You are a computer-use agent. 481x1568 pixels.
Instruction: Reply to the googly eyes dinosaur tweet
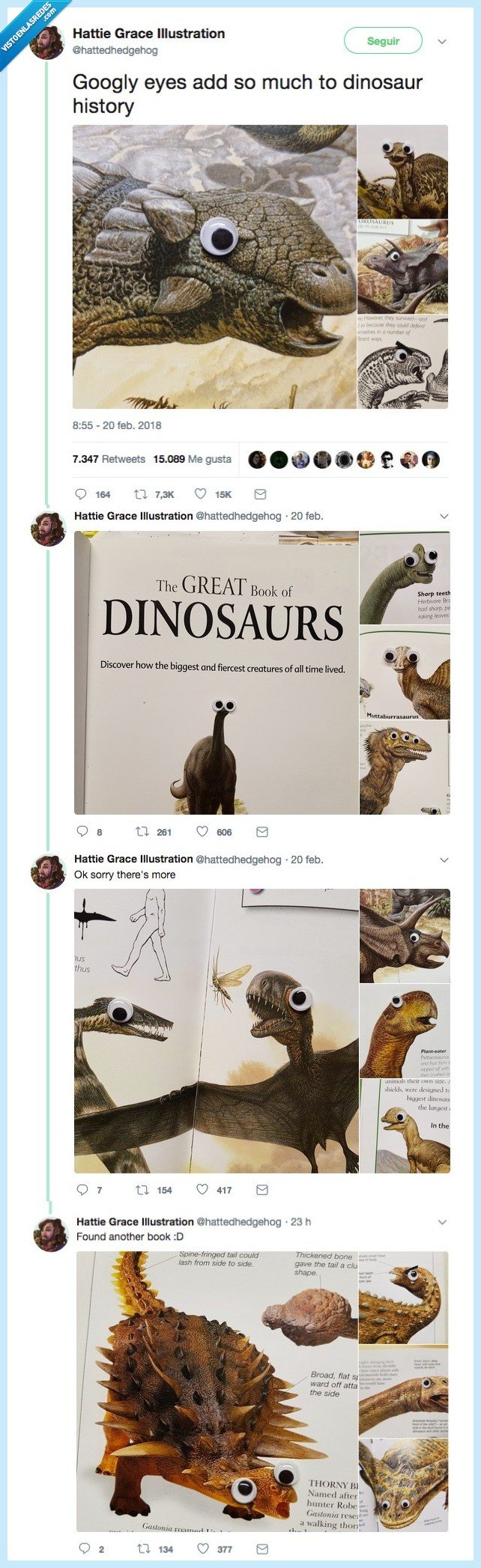(81, 494)
